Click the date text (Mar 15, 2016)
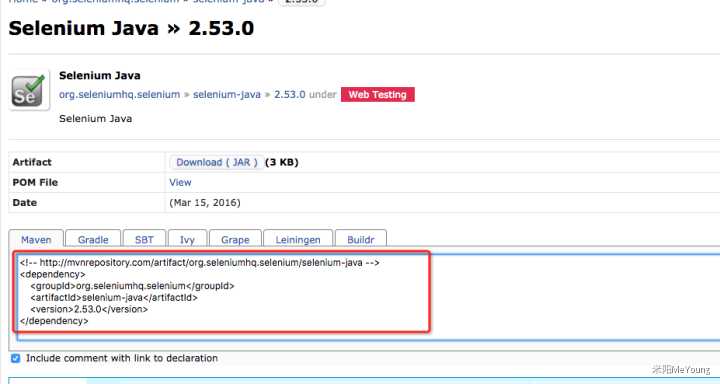 coord(205,203)
